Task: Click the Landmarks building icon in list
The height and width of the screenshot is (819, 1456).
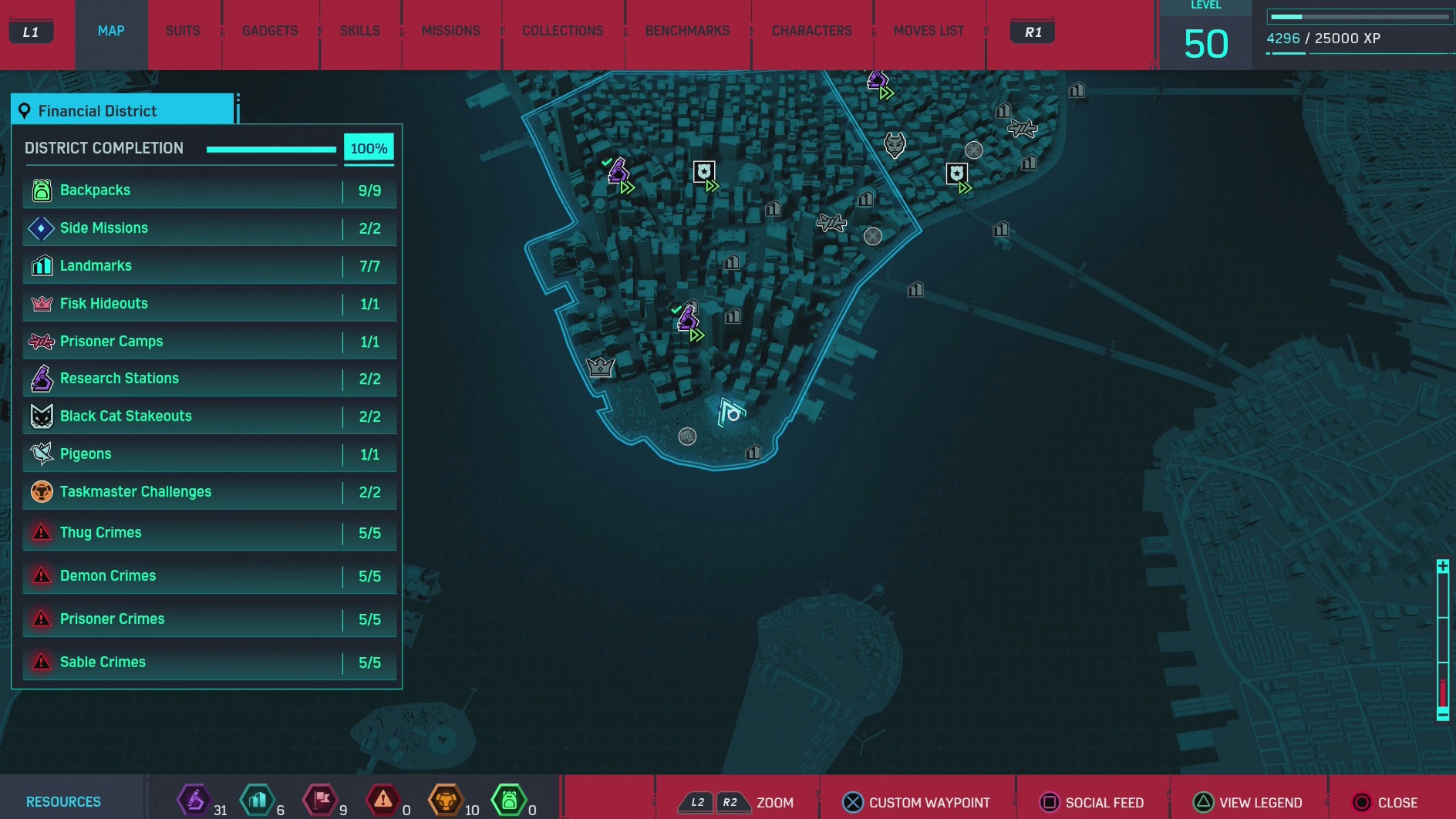Action: (x=42, y=266)
